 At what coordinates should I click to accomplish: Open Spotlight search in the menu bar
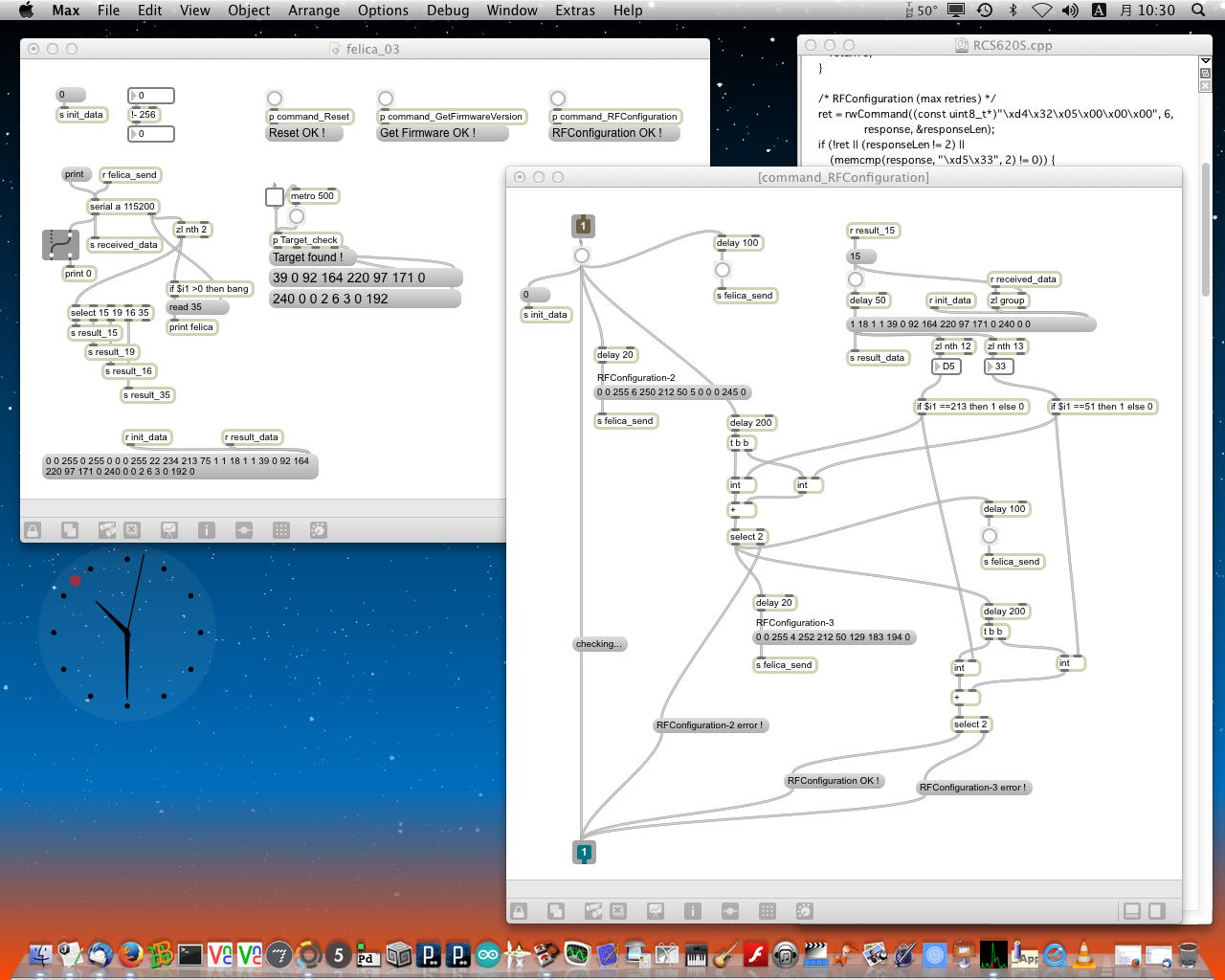pyautogui.click(x=1198, y=11)
